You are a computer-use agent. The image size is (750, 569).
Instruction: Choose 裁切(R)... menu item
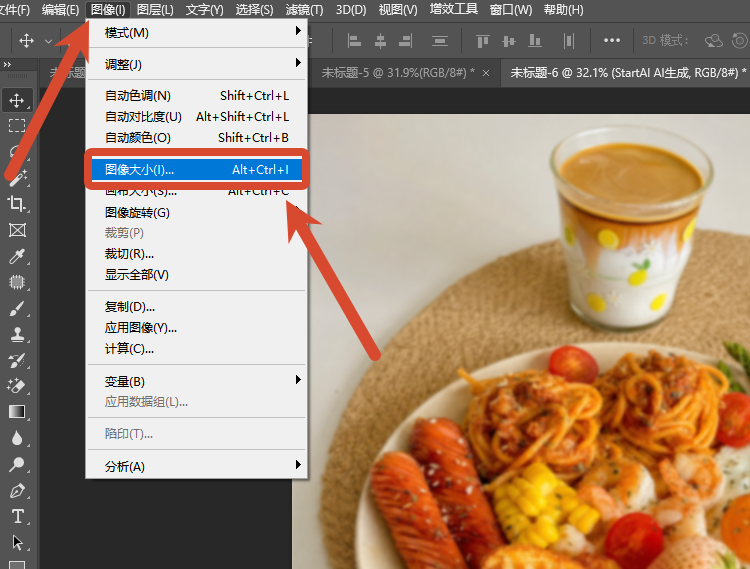[x=196, y=253]
